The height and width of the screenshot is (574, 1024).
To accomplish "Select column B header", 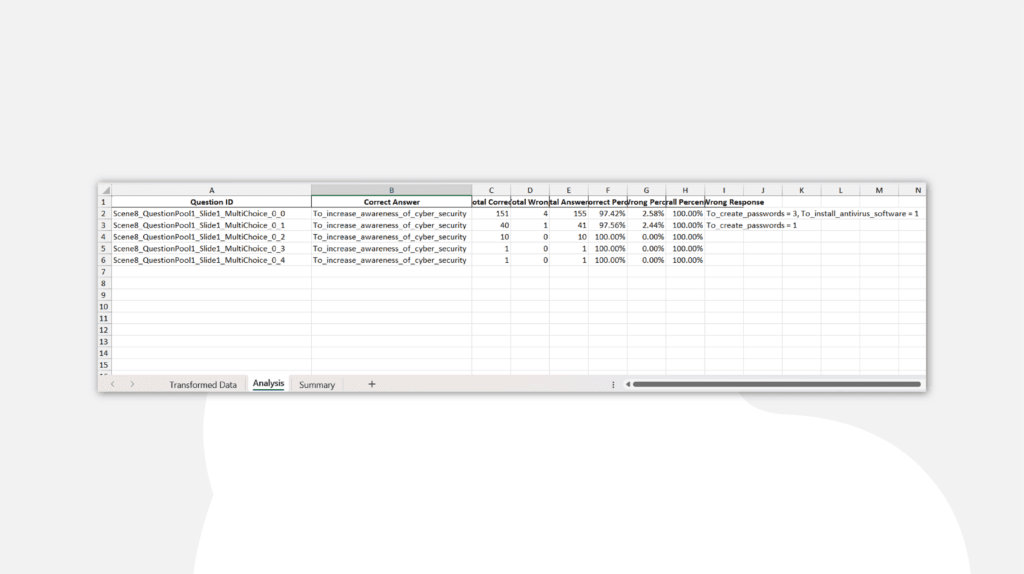I will point(391,190).
